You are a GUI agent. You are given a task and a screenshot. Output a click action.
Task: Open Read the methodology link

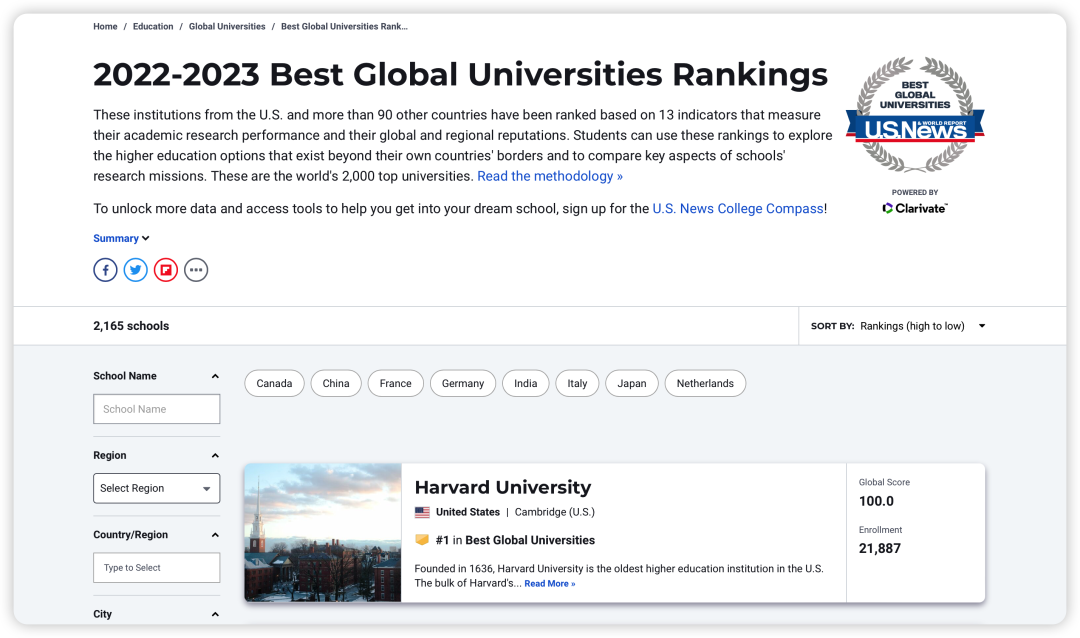[x=549, y=176]
